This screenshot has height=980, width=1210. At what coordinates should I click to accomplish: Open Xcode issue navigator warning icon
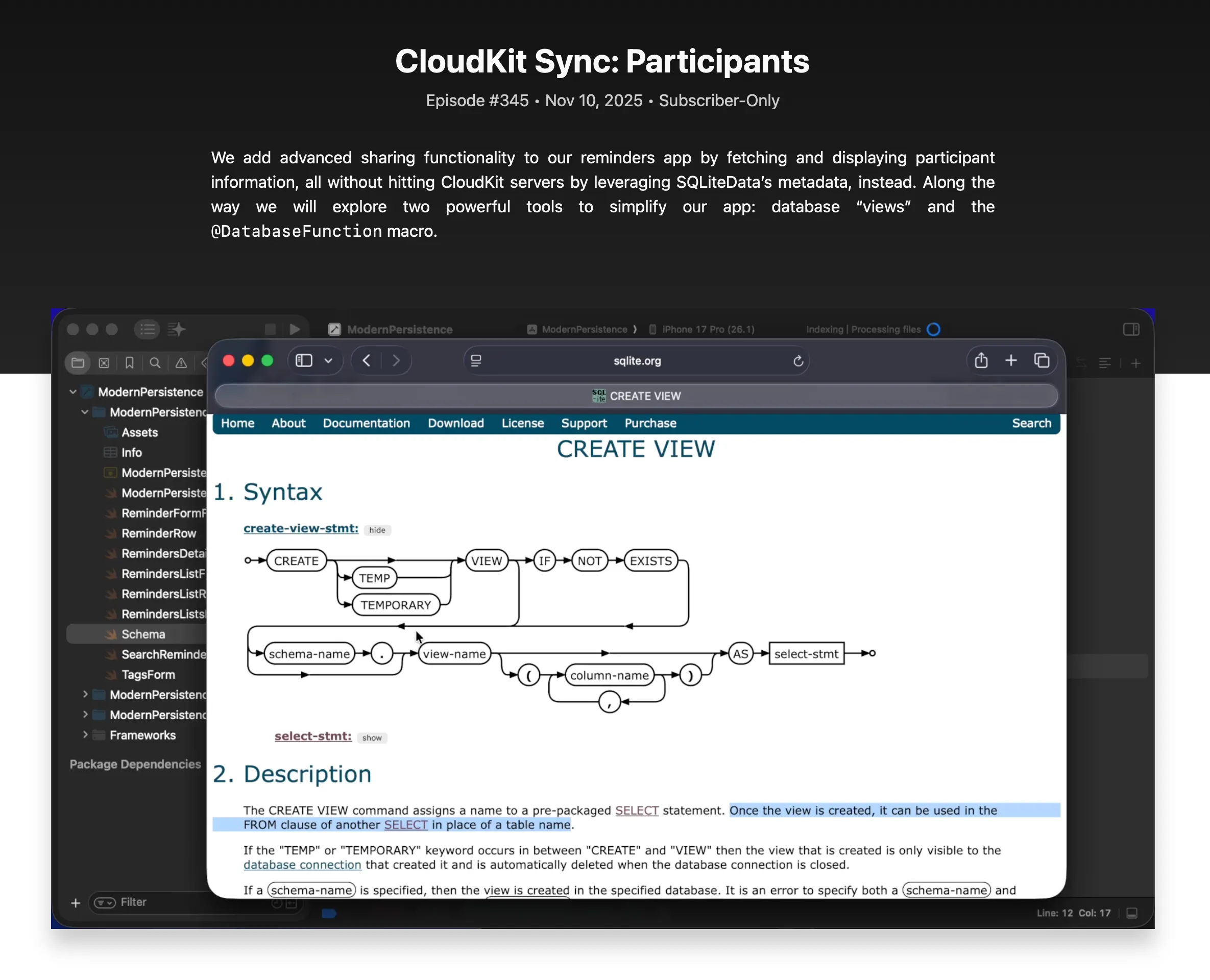point(181,363)
